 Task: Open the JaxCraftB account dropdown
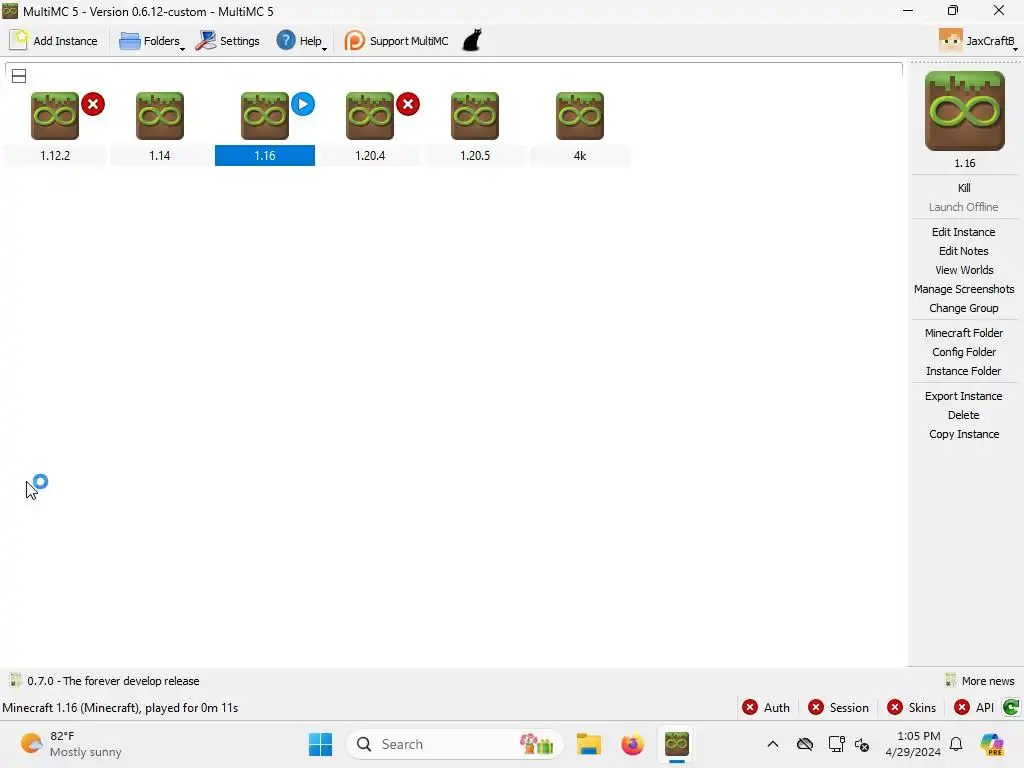click(978, 40)
